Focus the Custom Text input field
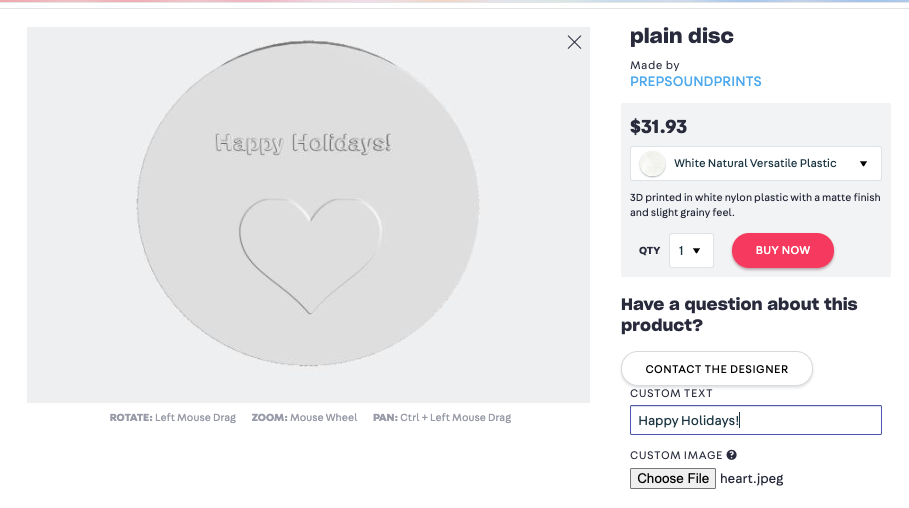 755,420
